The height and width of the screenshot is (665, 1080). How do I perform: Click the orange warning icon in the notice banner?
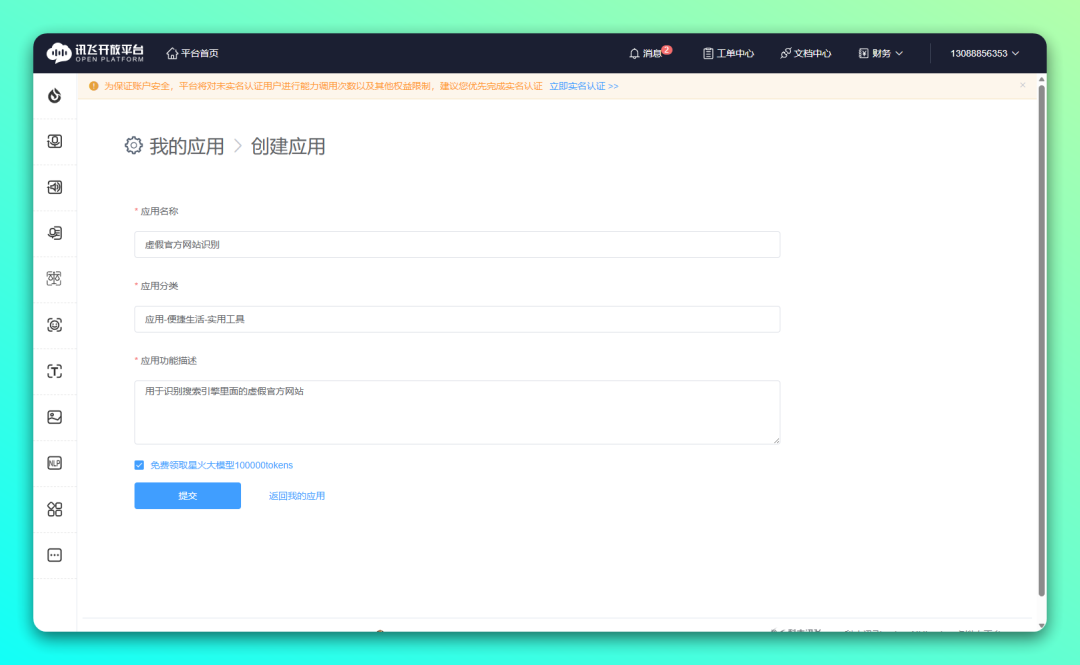[94, 86]
